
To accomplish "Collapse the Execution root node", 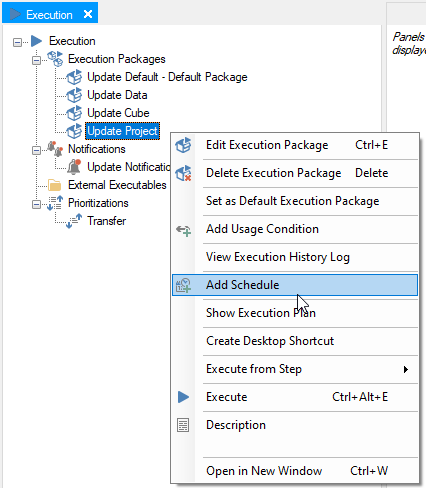I will click(x=17, y=42).
